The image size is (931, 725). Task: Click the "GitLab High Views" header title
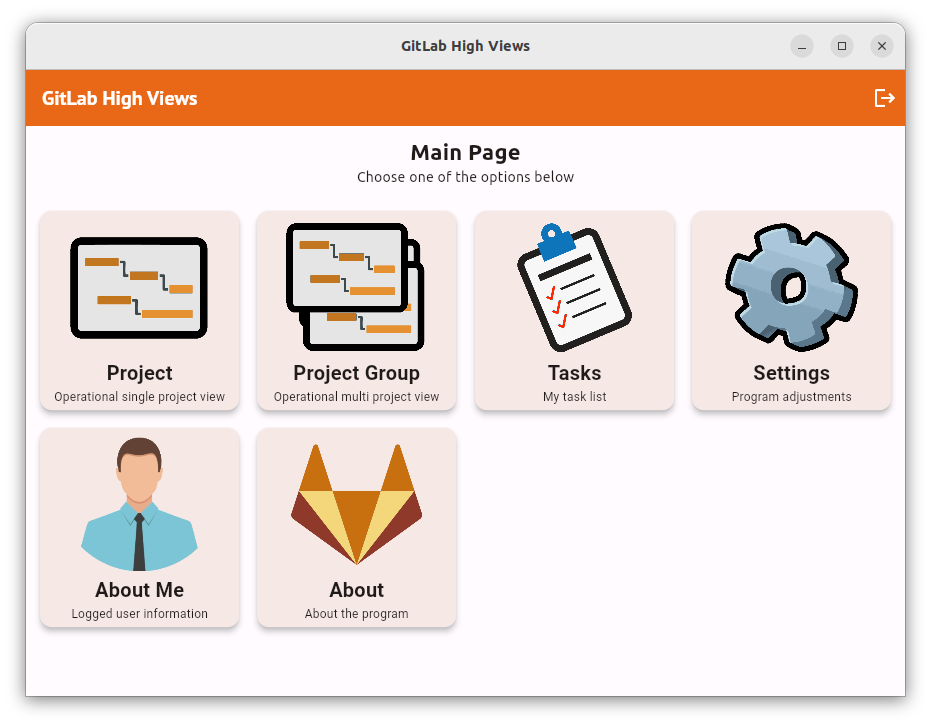[x=119, y=98]
